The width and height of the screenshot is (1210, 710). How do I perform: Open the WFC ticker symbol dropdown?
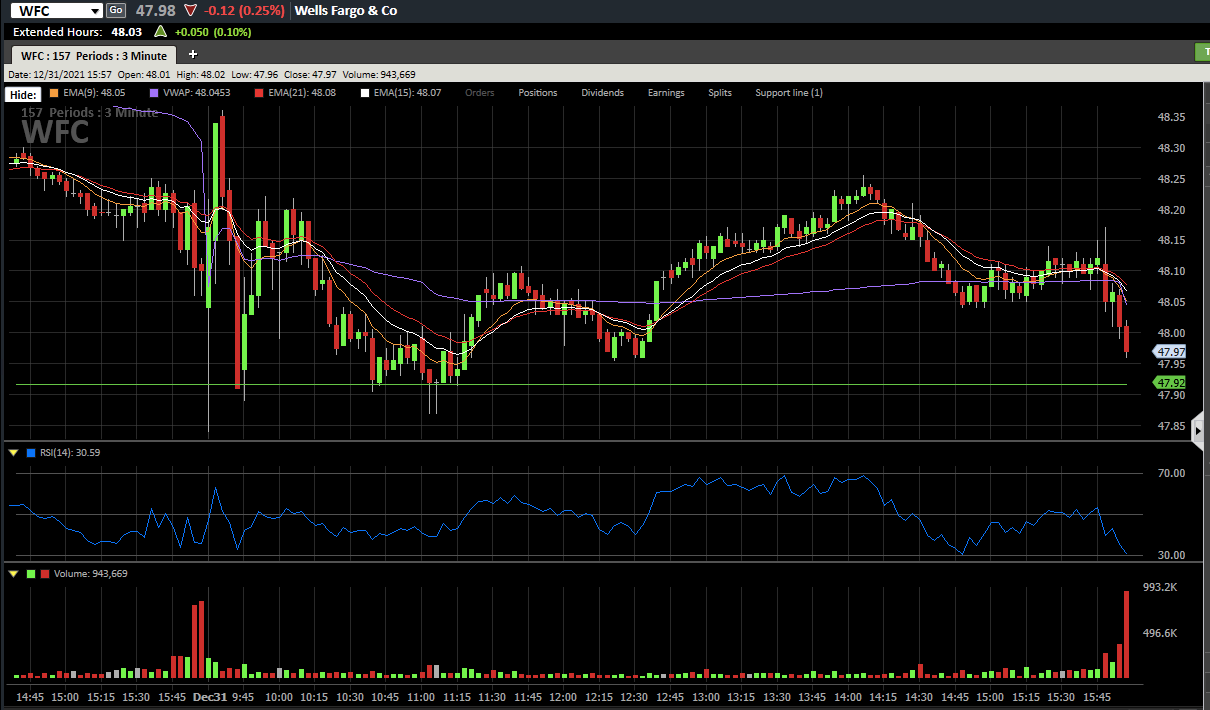(x=95, y=10)
